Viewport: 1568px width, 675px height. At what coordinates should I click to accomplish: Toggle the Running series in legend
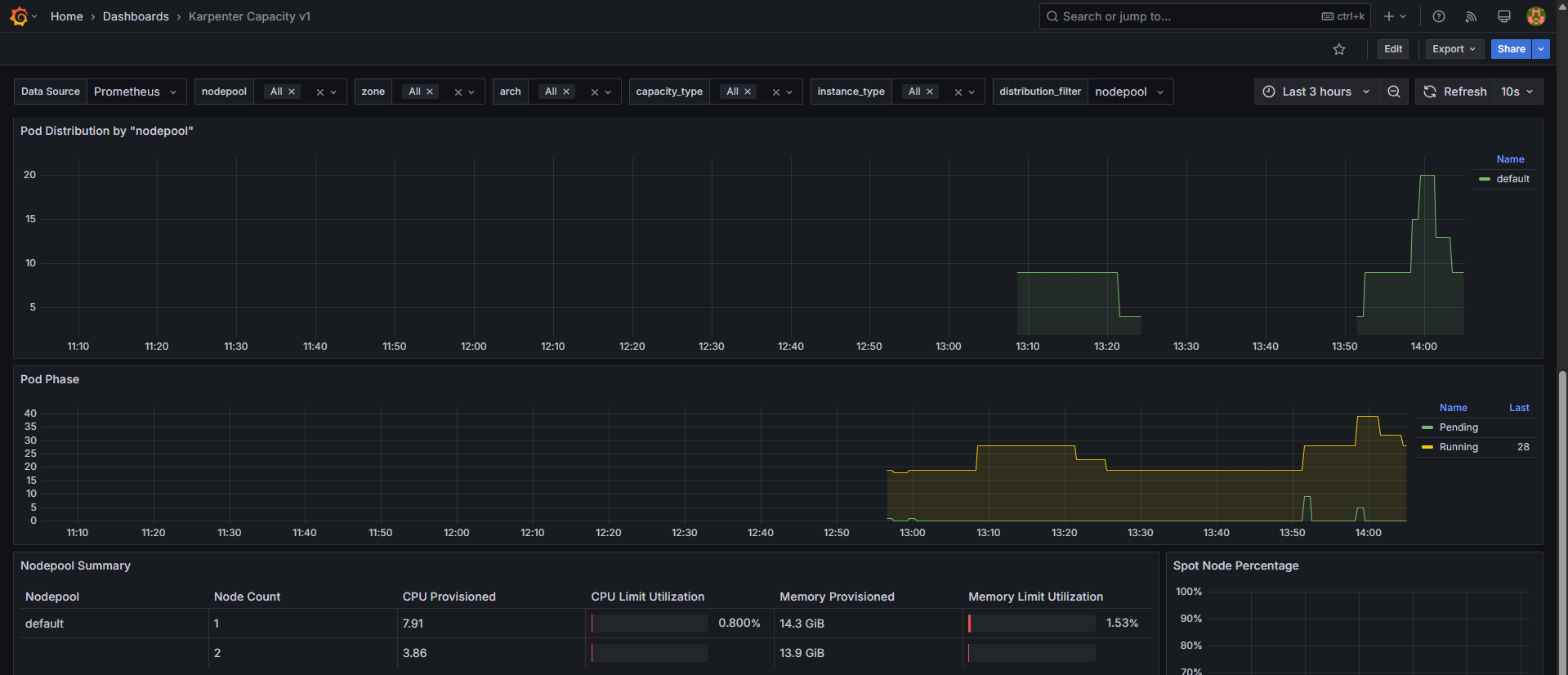tap(1459, 447)
